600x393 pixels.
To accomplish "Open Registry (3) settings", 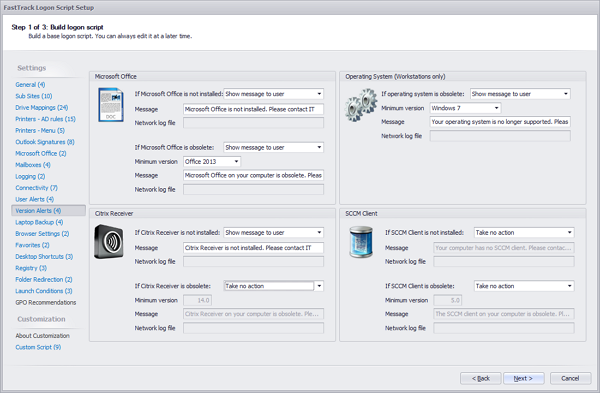I will tap(31, 268).
